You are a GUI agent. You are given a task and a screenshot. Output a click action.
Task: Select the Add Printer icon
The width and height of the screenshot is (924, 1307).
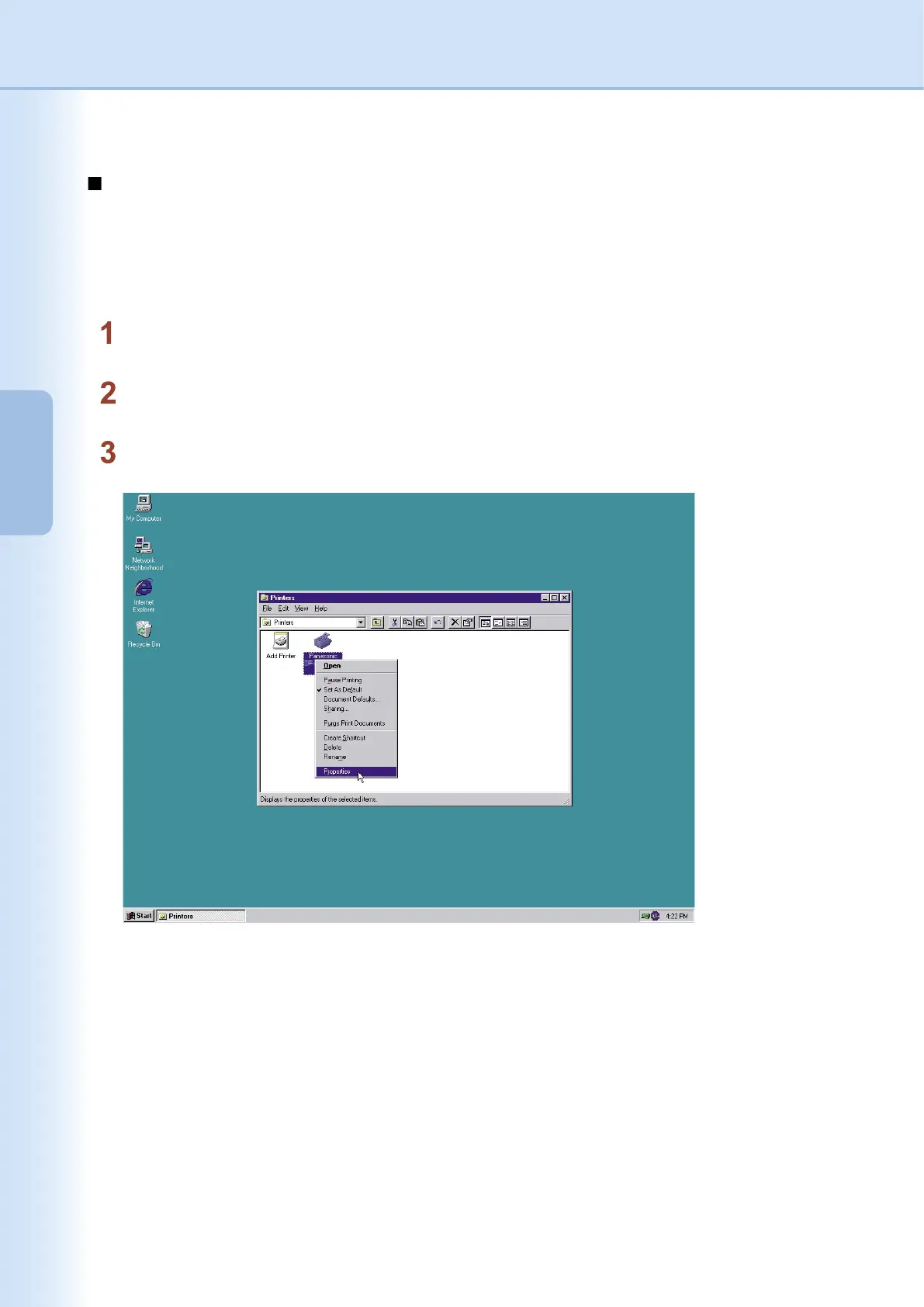click(281, 645)
